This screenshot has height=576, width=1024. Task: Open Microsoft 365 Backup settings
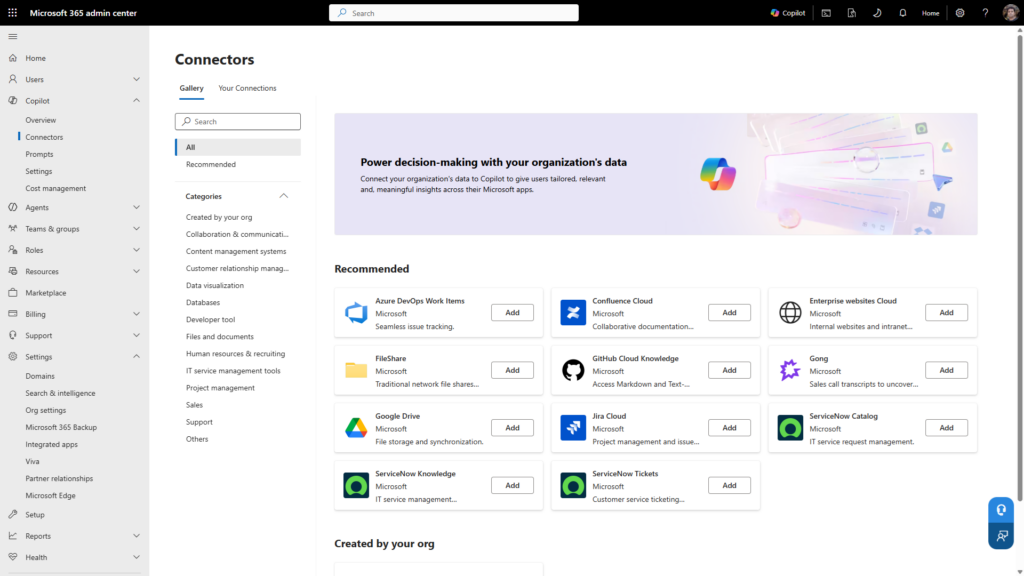click(61, 427)
